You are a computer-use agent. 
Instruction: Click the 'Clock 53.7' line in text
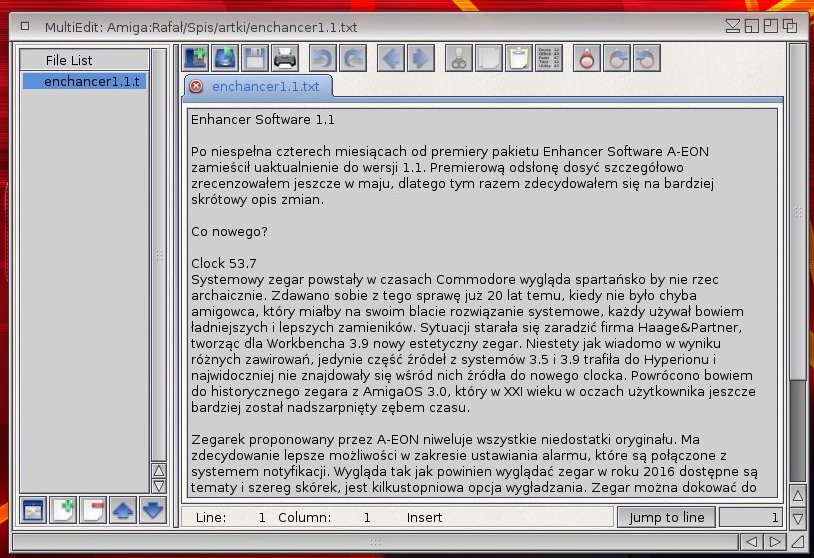coord(223,264)
